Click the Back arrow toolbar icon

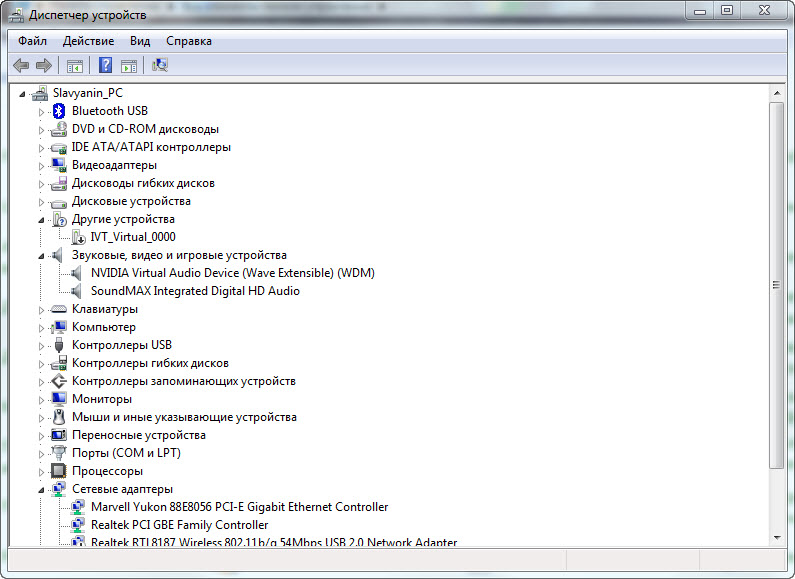pyautogui.click(x=21, y=65)
